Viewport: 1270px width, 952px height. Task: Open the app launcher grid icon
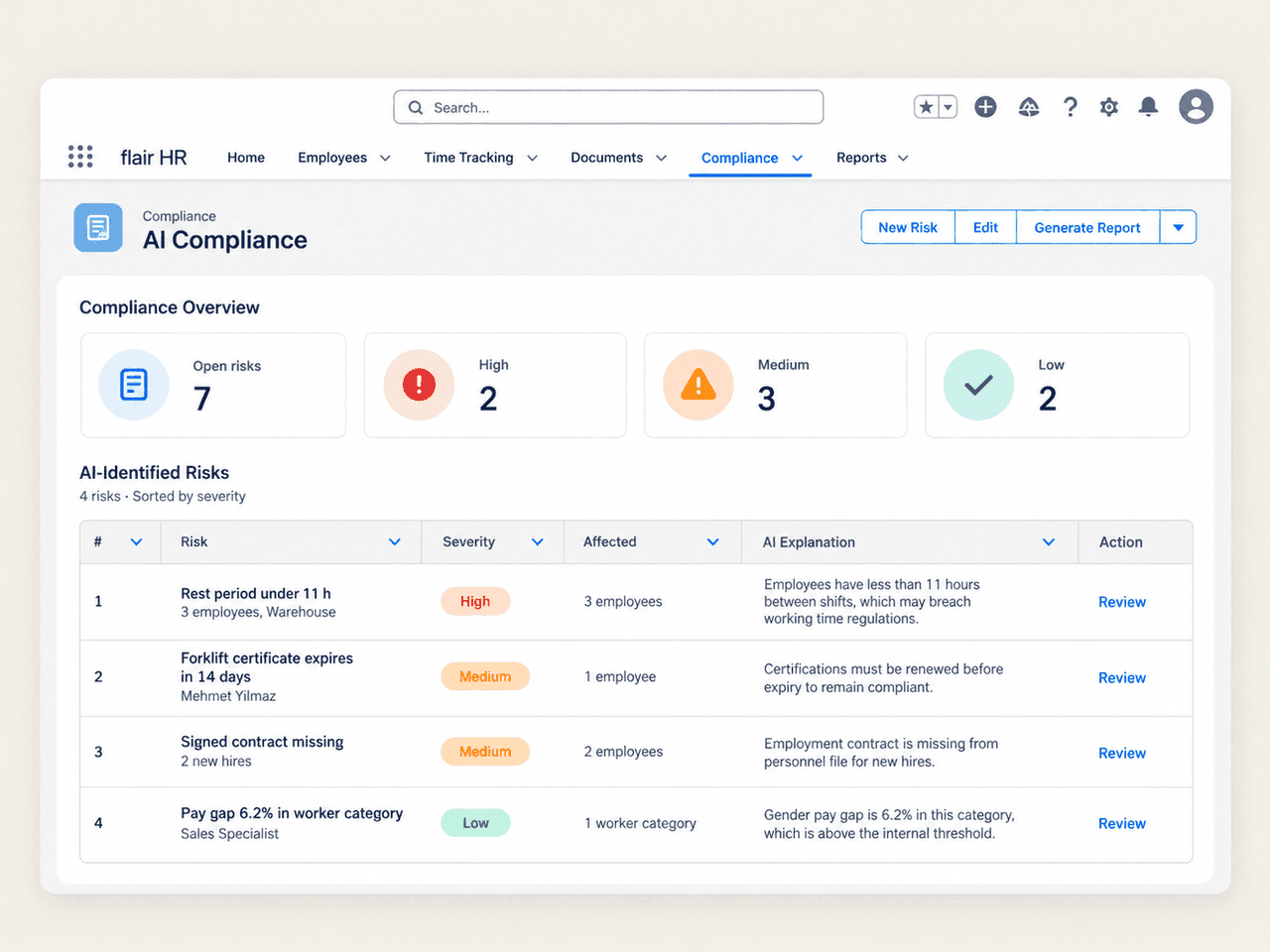(x=80, y=157)
